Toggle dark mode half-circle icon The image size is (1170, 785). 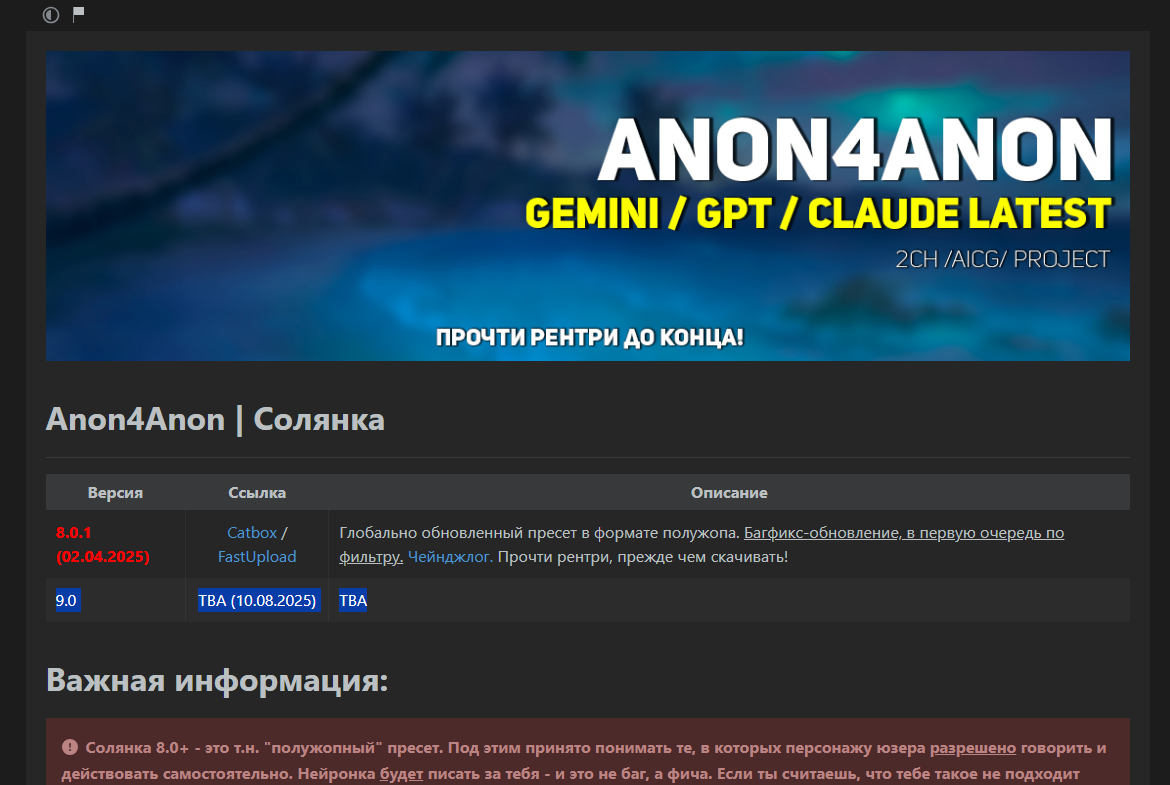coord(51,15)
